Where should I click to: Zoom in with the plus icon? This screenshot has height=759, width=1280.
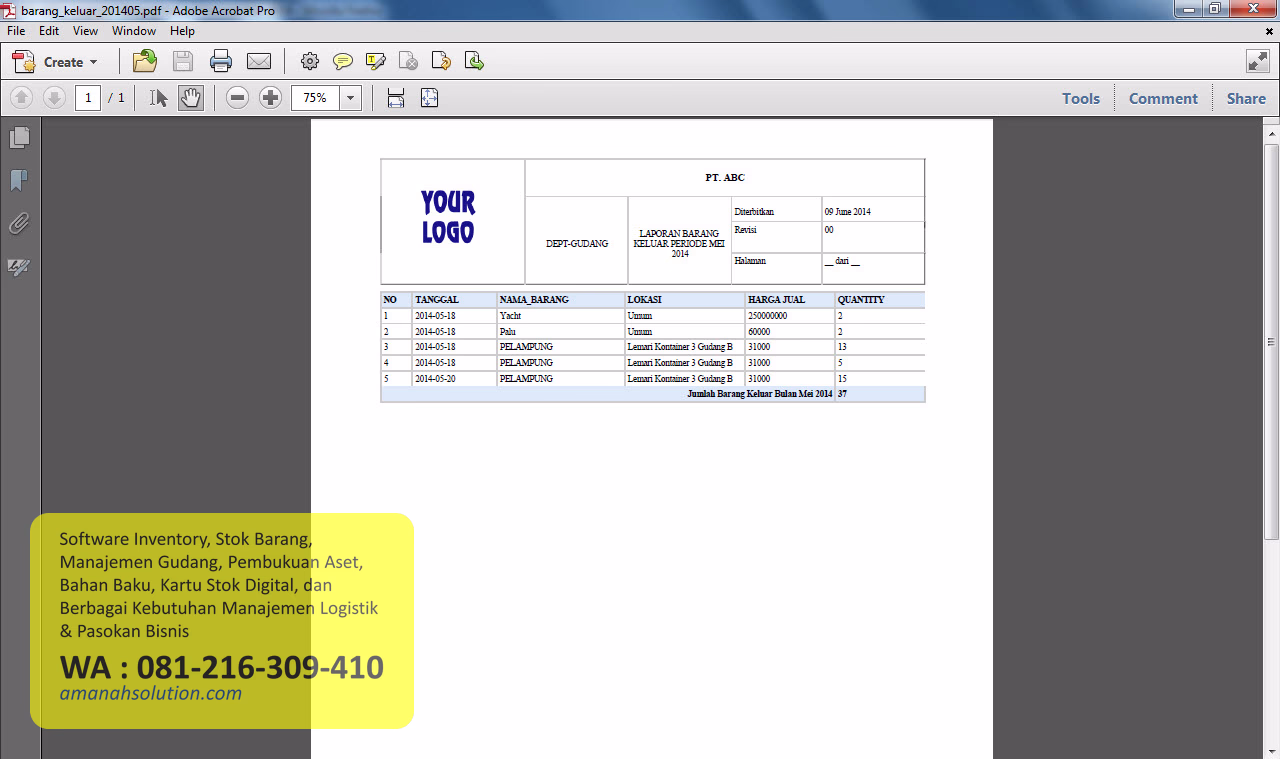pyautogui.click(x=270, y=98)
